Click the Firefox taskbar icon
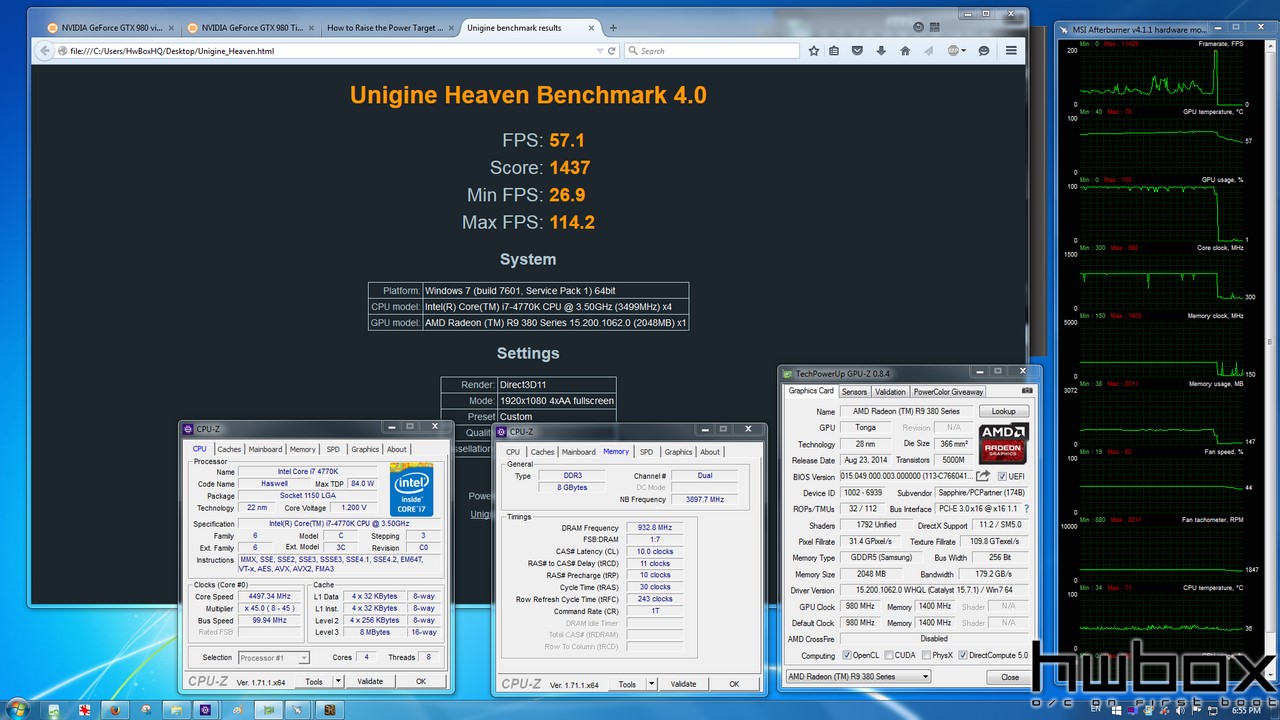The height and width of the screenshot is (720, 1280). pos(115,709)
